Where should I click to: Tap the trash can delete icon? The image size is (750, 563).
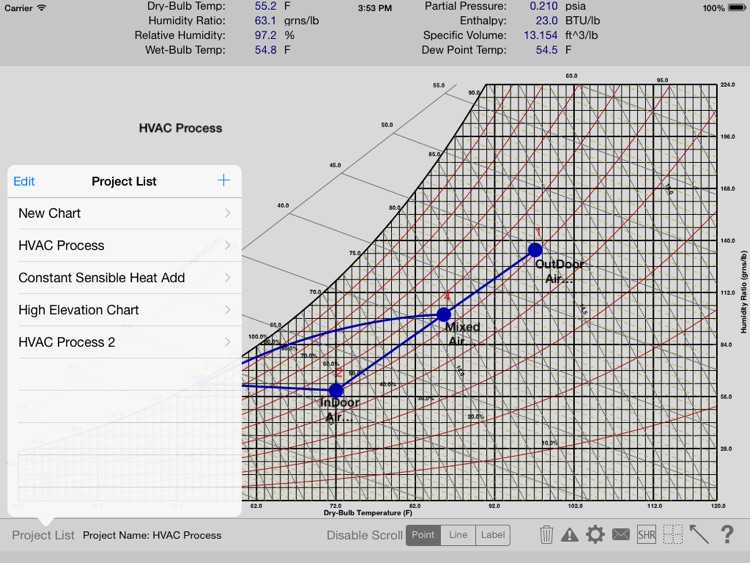546,534
